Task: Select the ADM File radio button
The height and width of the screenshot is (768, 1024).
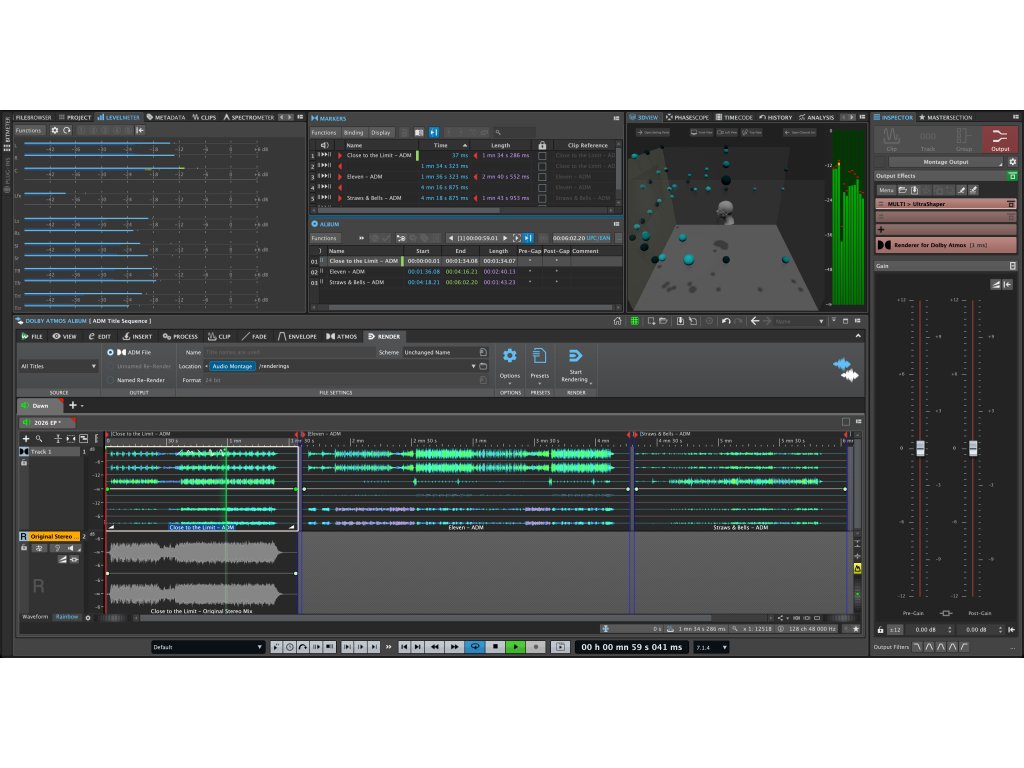Action: tap(111, 353)
